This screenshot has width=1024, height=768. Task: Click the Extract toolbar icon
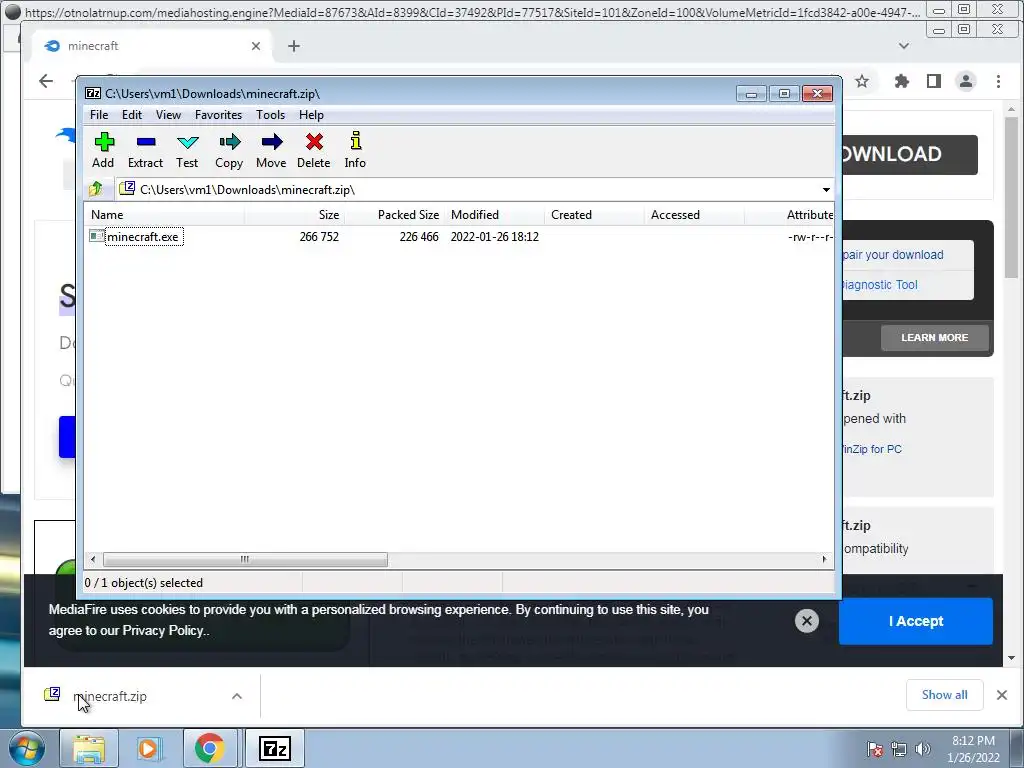pyautogui.click(x=146, y=151)
